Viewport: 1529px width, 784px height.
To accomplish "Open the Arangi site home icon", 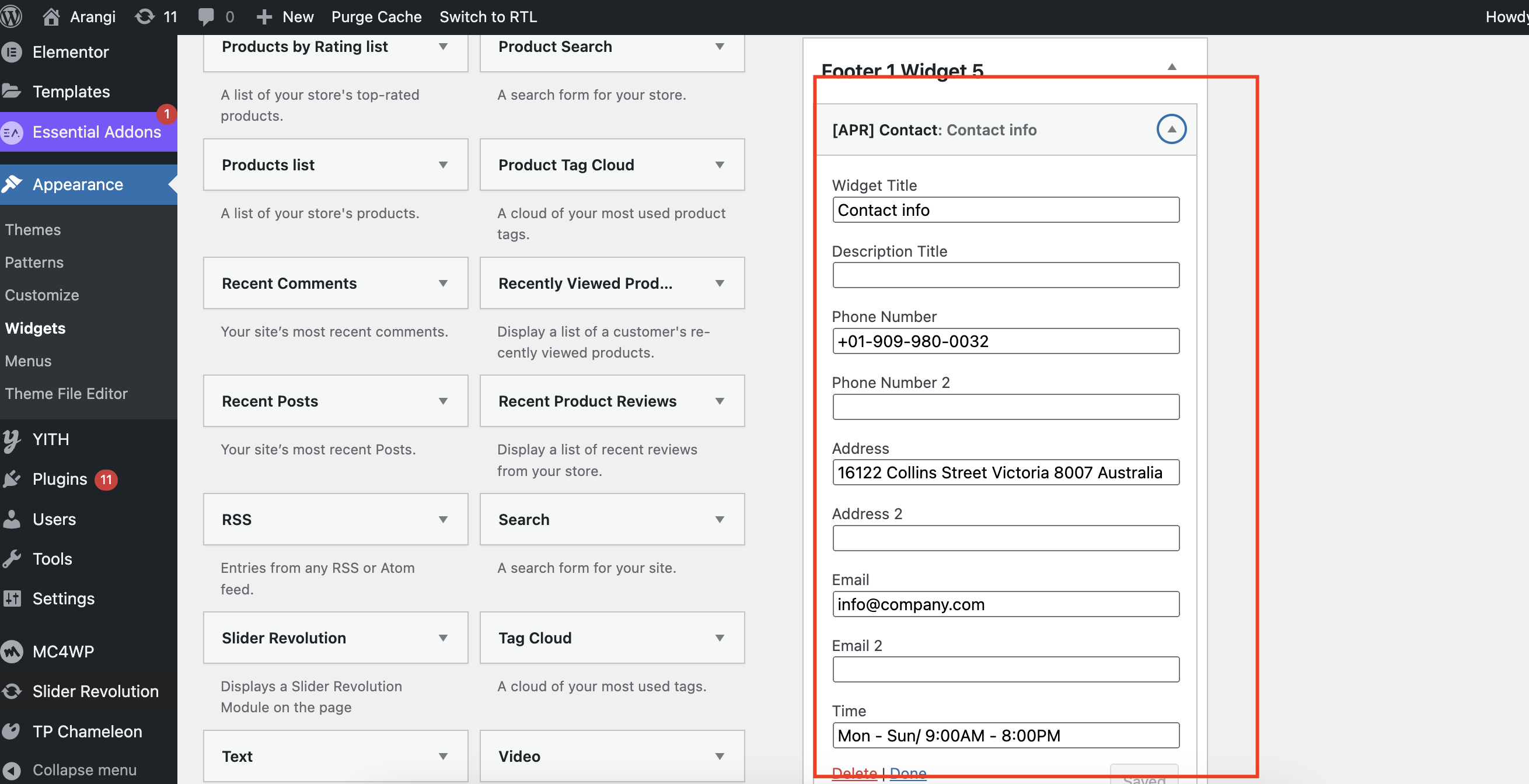I will click(x=51, y=16).
